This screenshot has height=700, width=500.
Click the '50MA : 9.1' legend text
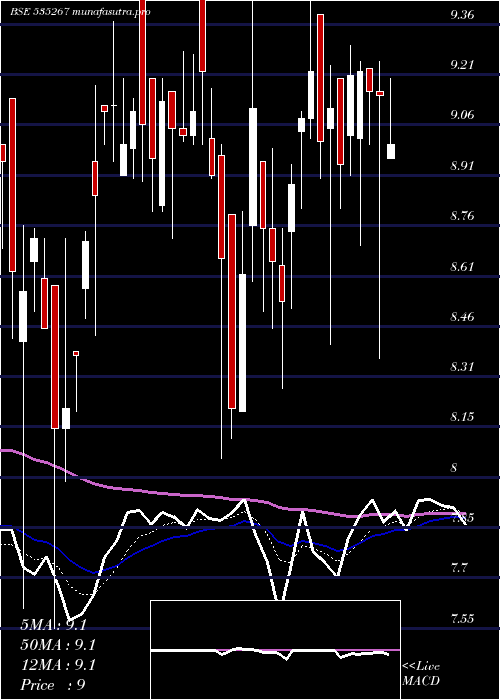point(58,645)
